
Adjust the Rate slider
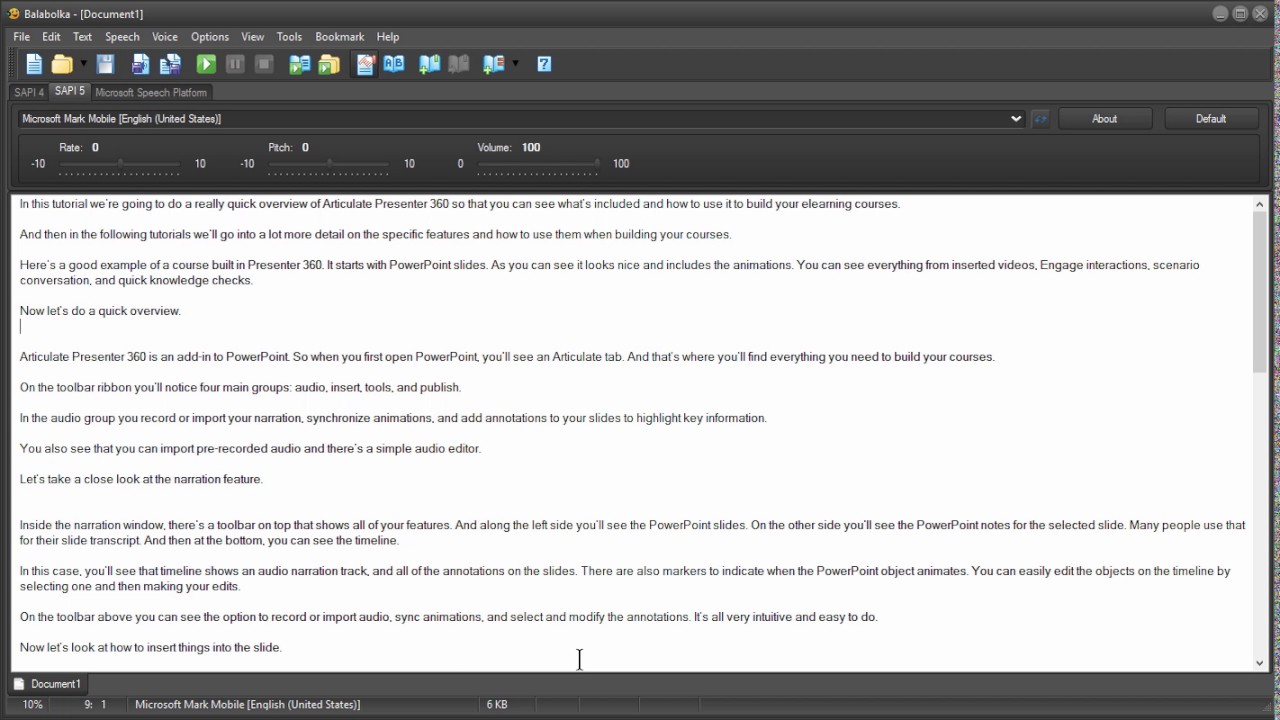pos(120,164)
